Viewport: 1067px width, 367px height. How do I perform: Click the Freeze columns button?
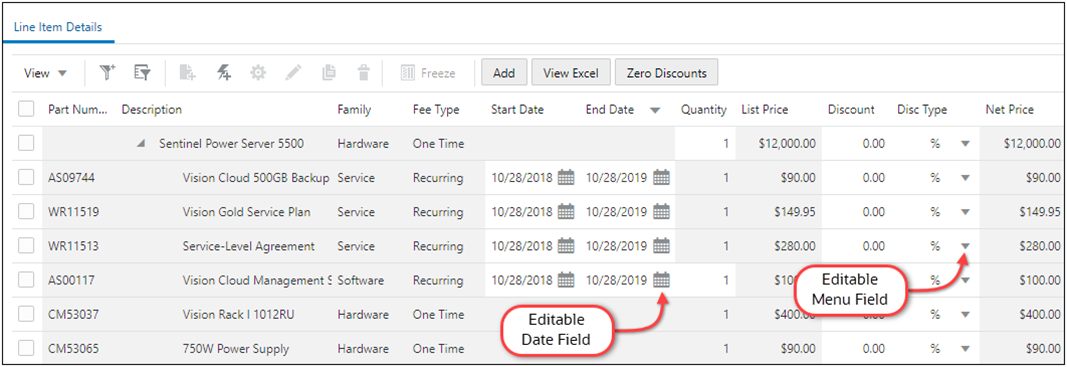(427, 73)
